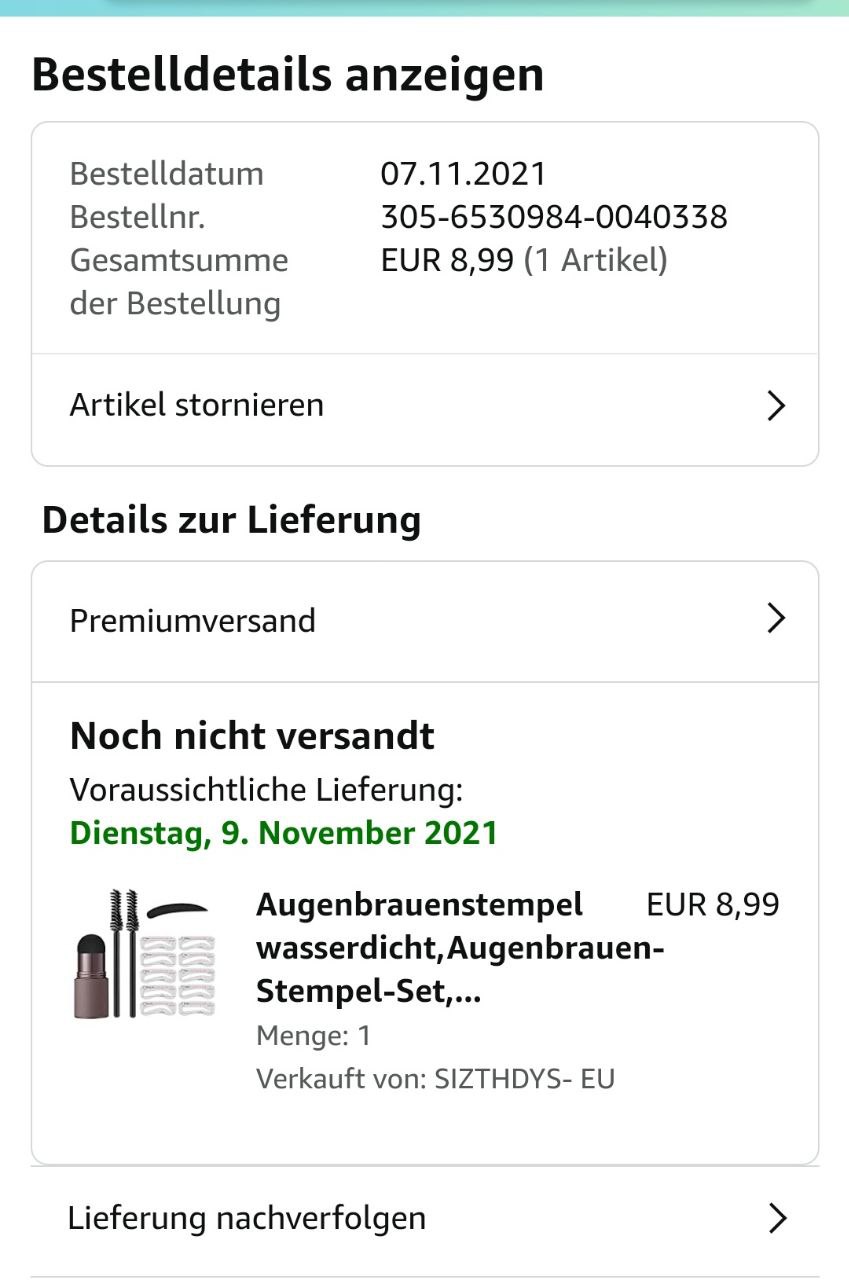The width and height of the screenshot is (849, 1280).
Task: Tap the Bestelldetails anzeigen page heading
Action: [288, 76]
